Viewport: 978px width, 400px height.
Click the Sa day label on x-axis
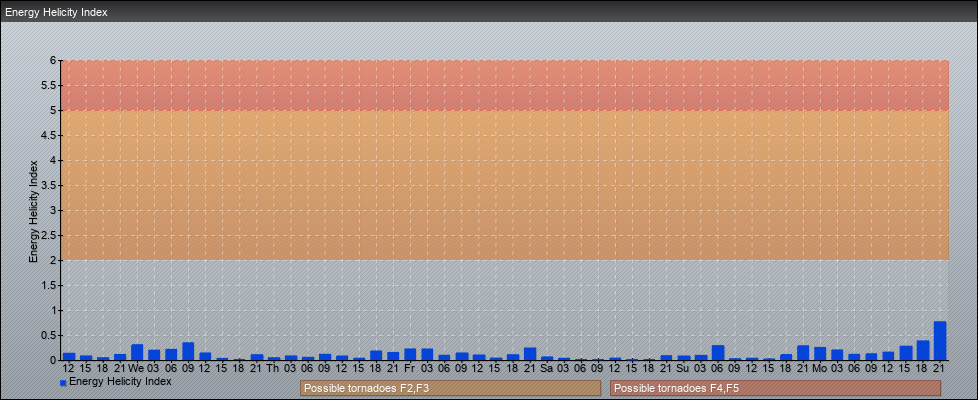547,368
